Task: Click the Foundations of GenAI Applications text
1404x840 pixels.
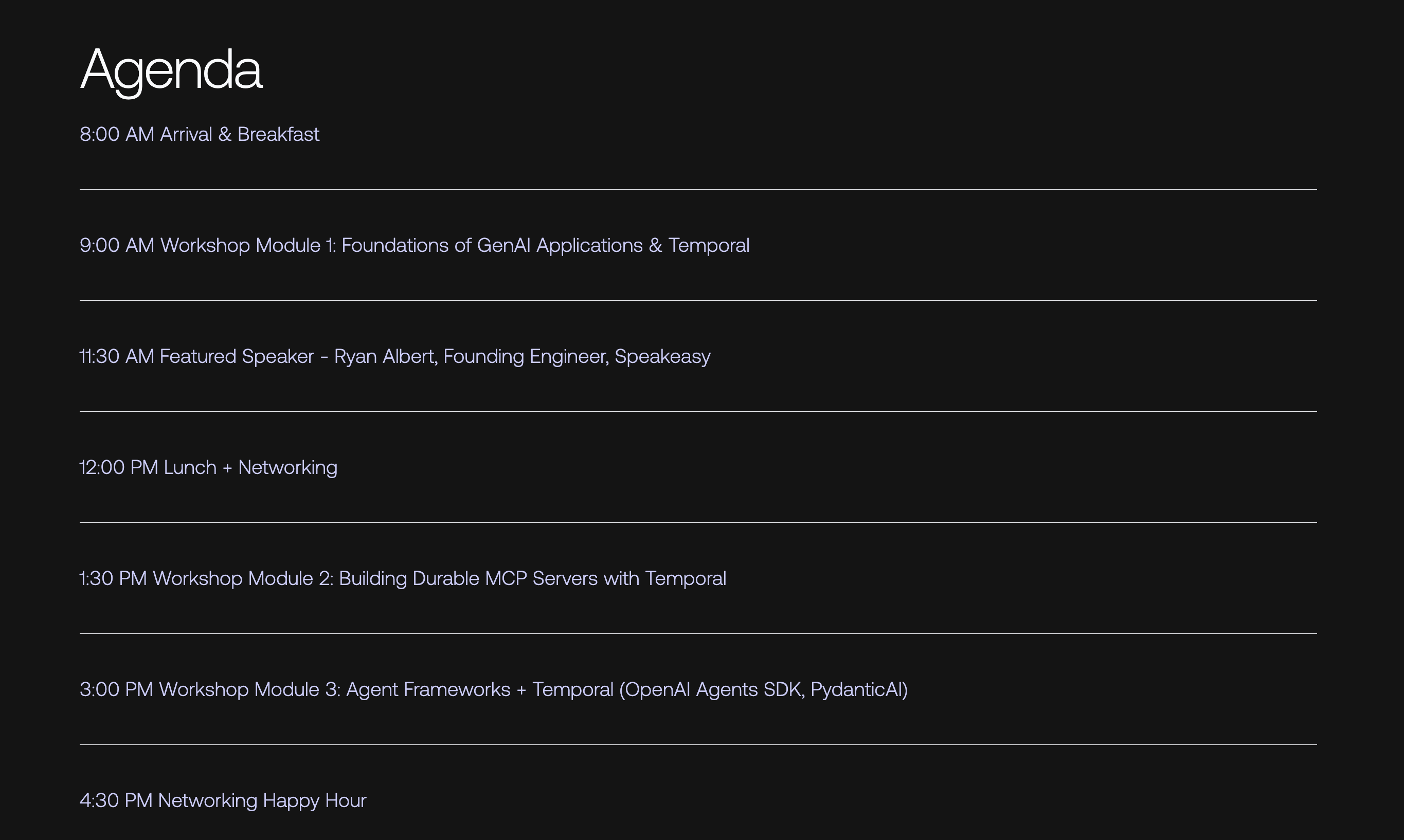Action: point(492,245)
